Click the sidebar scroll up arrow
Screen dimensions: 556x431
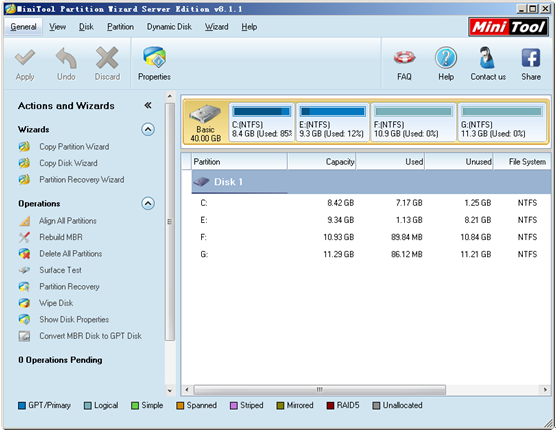pyautogui.click(x=170, y=96)
